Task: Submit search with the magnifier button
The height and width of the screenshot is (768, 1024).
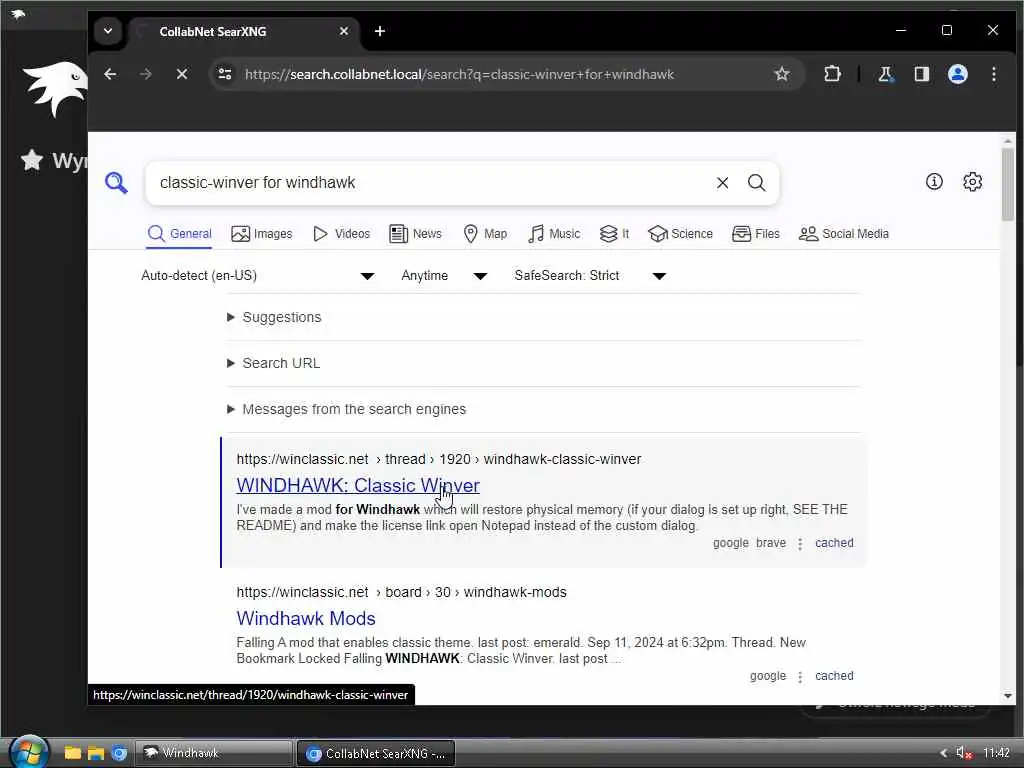Action: click(756, 183)
